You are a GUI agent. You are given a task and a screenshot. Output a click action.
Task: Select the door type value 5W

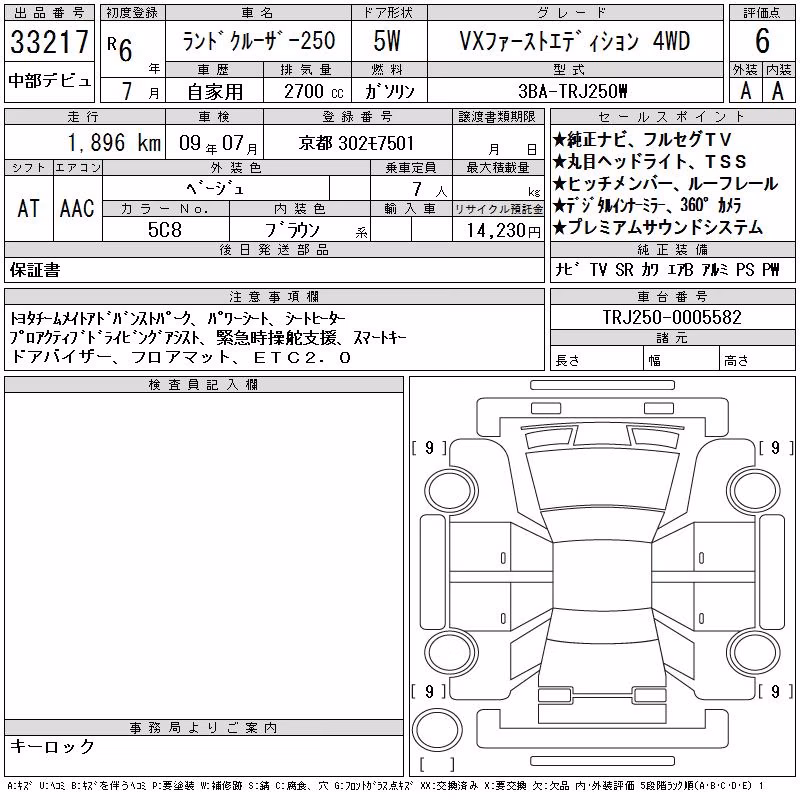[387, 41]
